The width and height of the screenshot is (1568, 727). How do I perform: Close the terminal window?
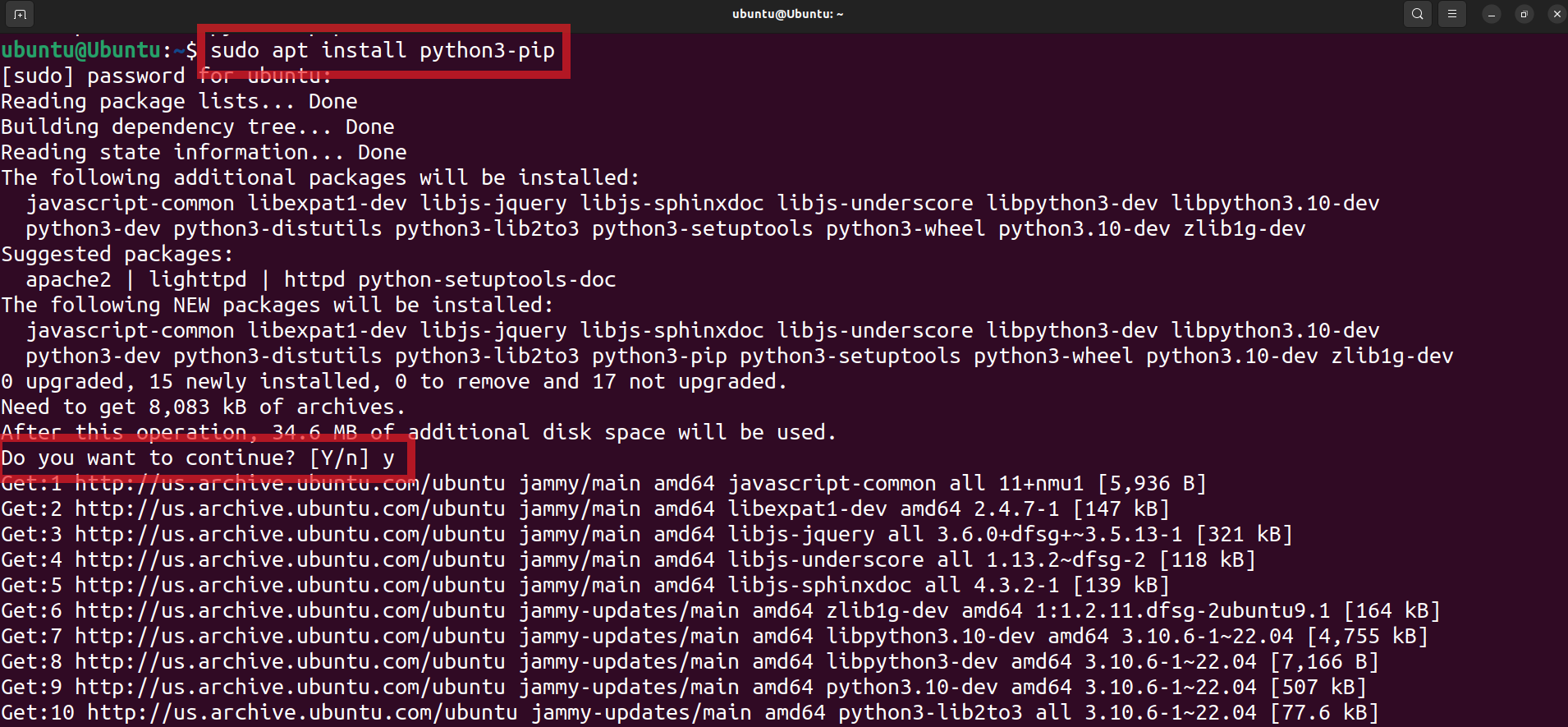[x=1557, y=14]
